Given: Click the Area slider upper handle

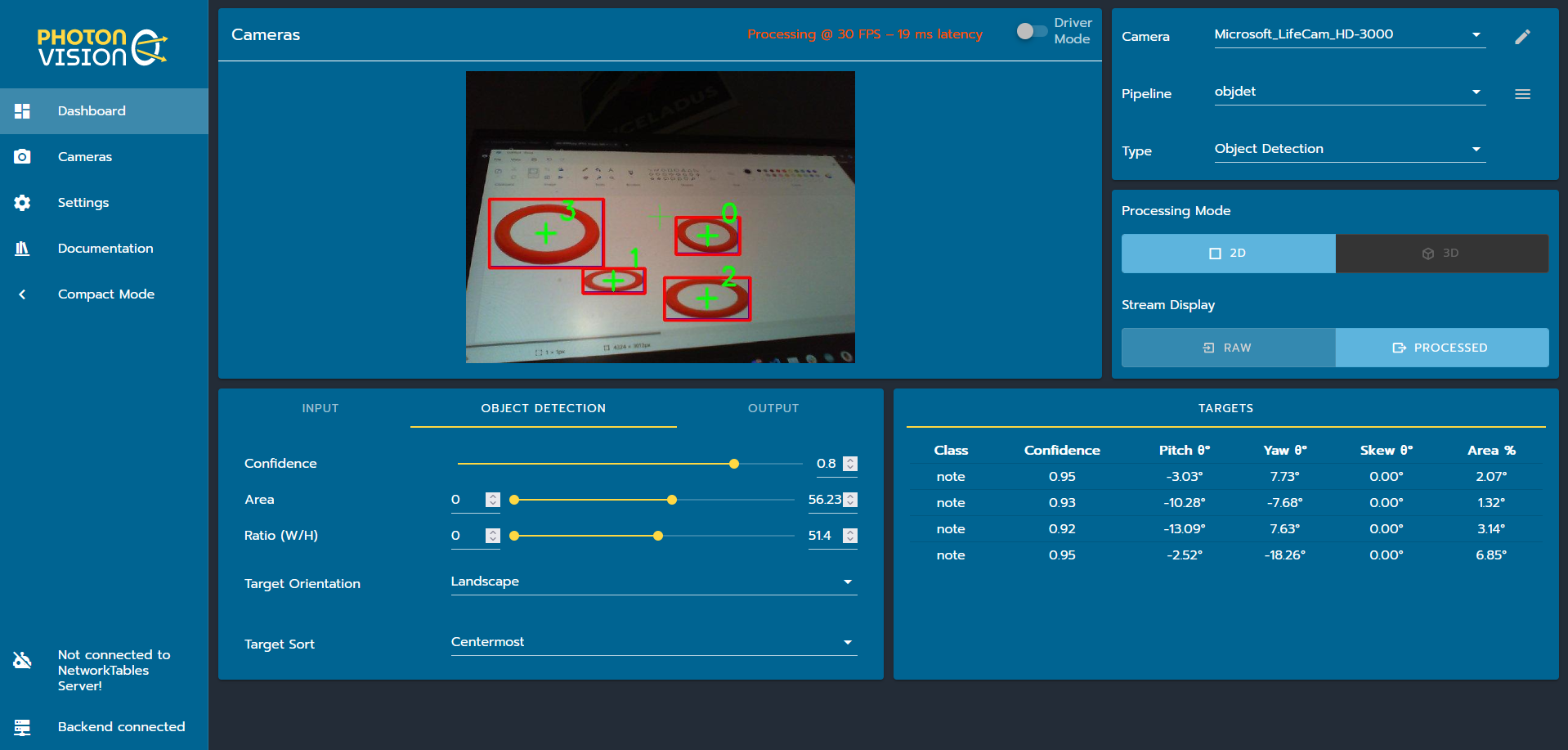Looking at the screenshot, I should tap(672, 500).
